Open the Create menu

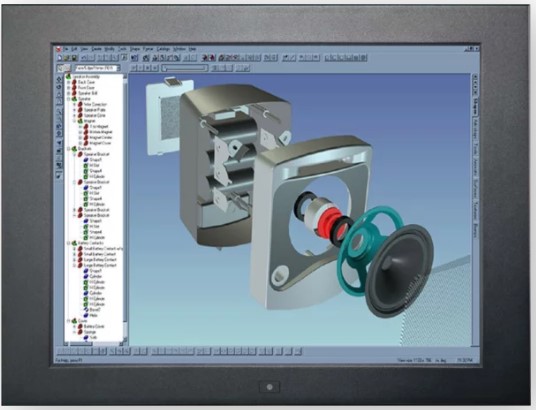[97, 49]
